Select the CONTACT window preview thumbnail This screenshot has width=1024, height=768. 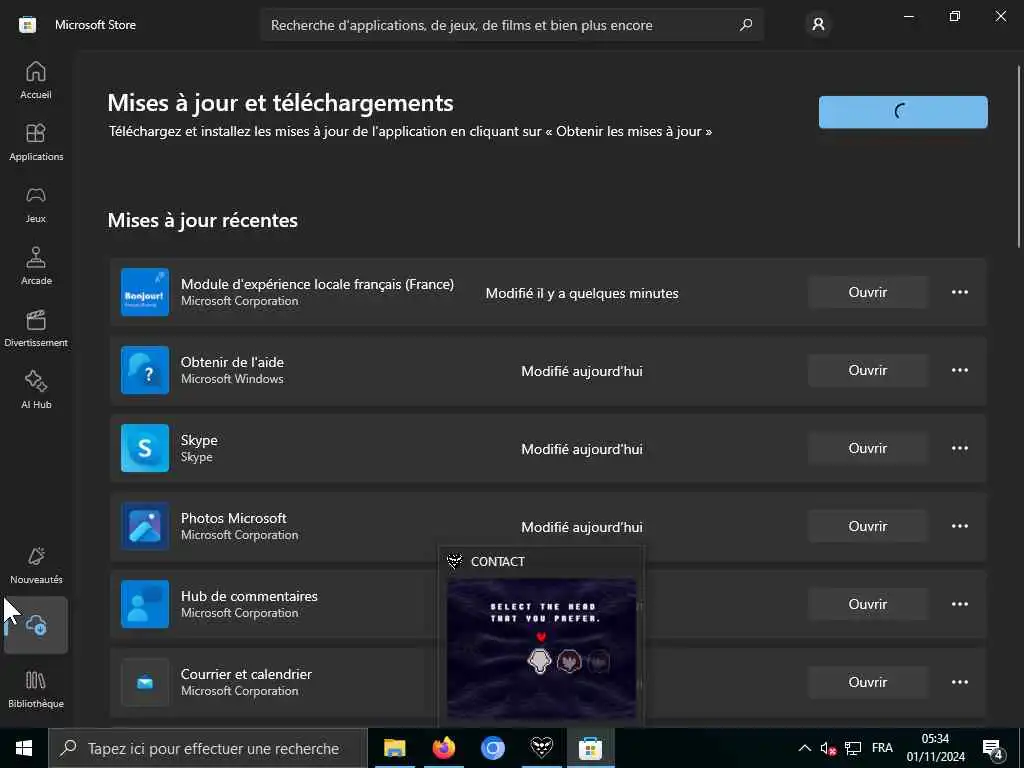[541, 648]
